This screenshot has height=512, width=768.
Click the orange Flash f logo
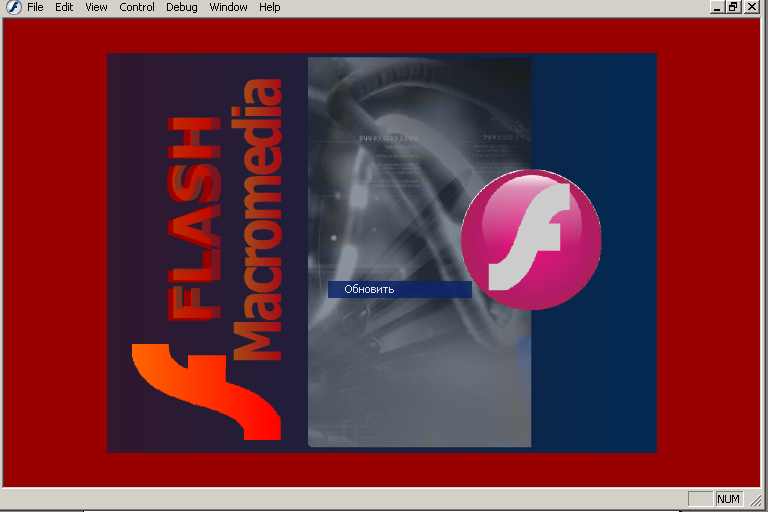click(x=206, y=391)
